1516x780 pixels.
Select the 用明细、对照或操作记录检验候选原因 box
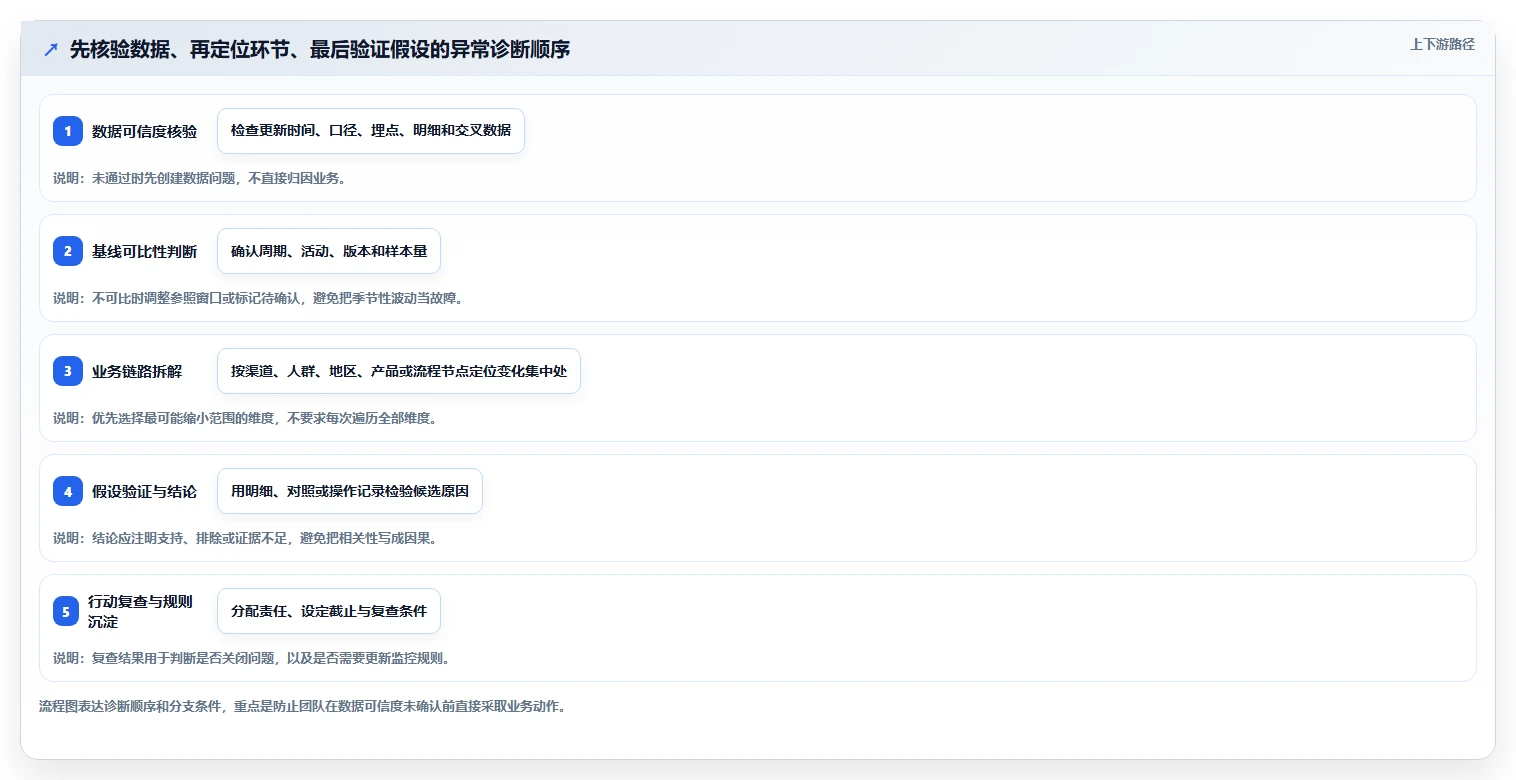[350, 491]
